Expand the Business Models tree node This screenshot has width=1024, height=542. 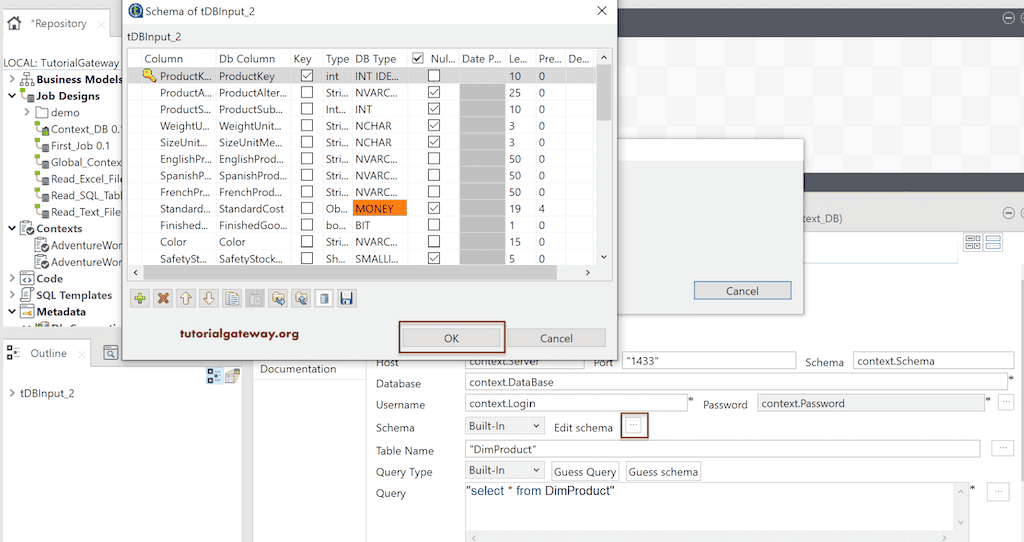(x=12, y=79)
